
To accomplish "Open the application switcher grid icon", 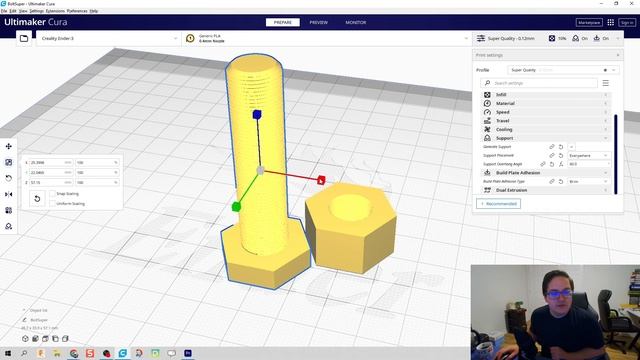I will click(x=611, y=22).
